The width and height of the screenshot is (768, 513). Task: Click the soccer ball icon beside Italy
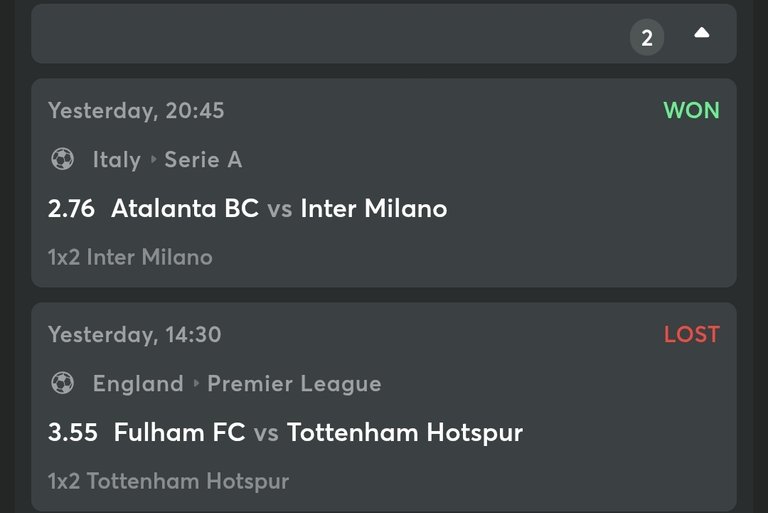(x=63, y=159)
